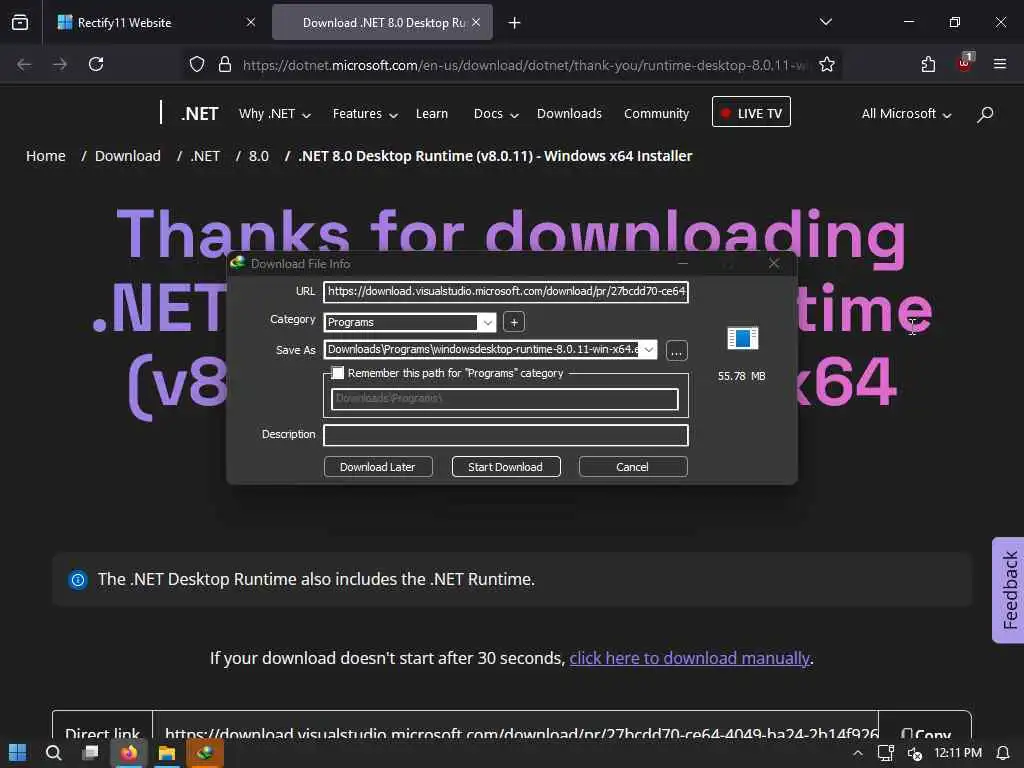Select the Download .NET 8.0 Desktop Runtime tab
The width and height of the screenshot is (1024, 768).
click(383, 22)
